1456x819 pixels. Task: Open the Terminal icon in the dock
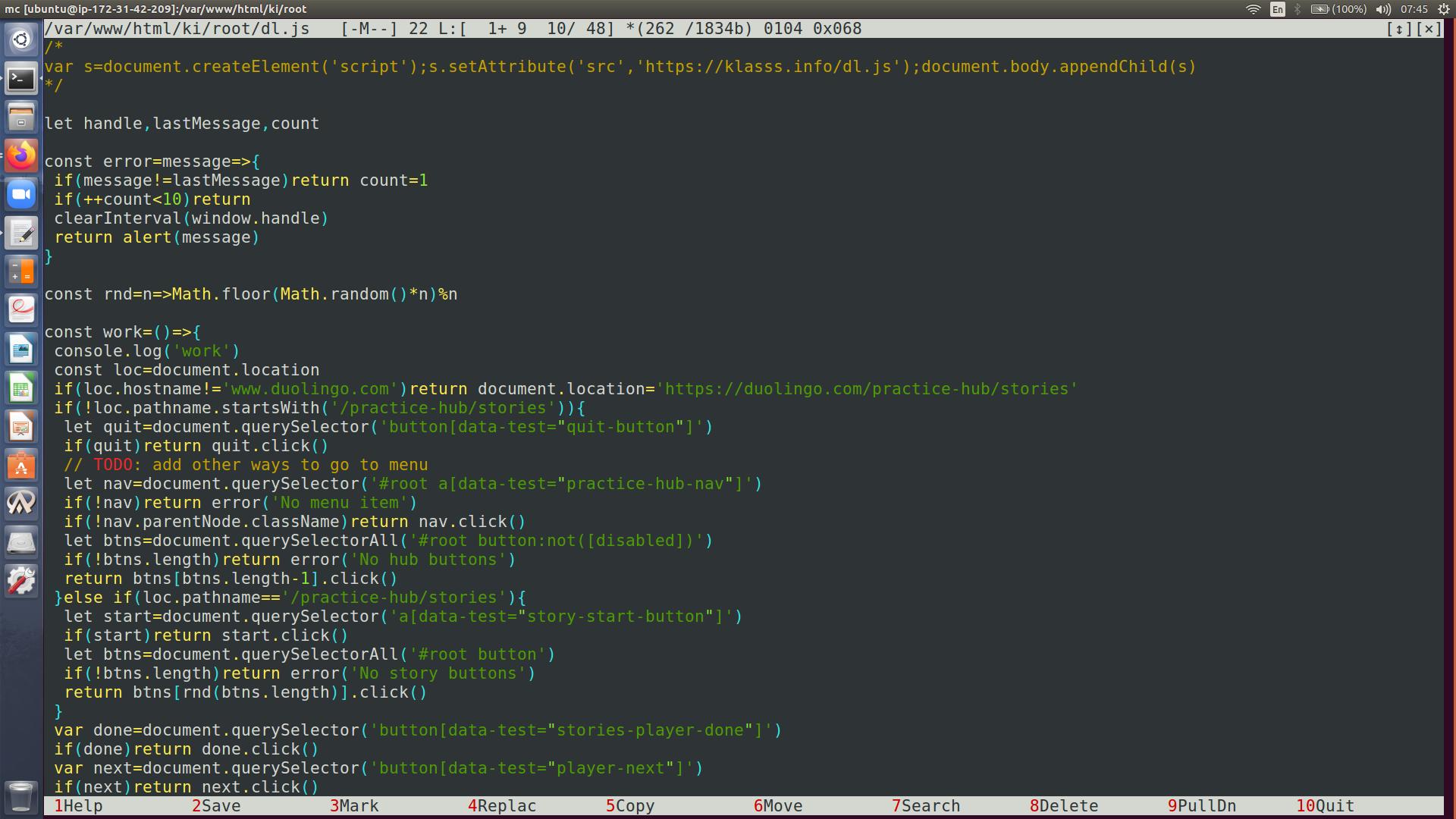(x=21, y=78)
